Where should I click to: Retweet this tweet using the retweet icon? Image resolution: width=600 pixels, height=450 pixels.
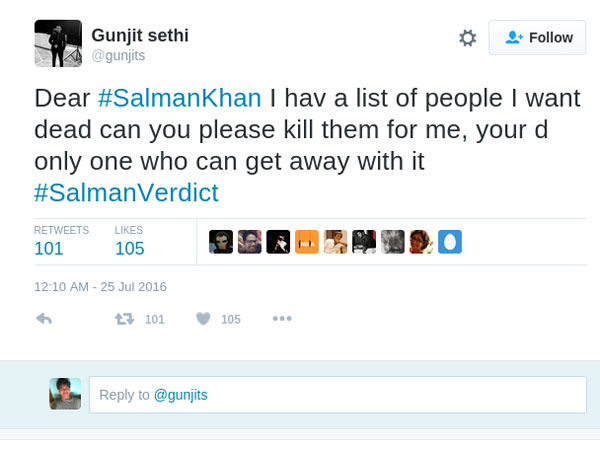click(x=124, y=319)
